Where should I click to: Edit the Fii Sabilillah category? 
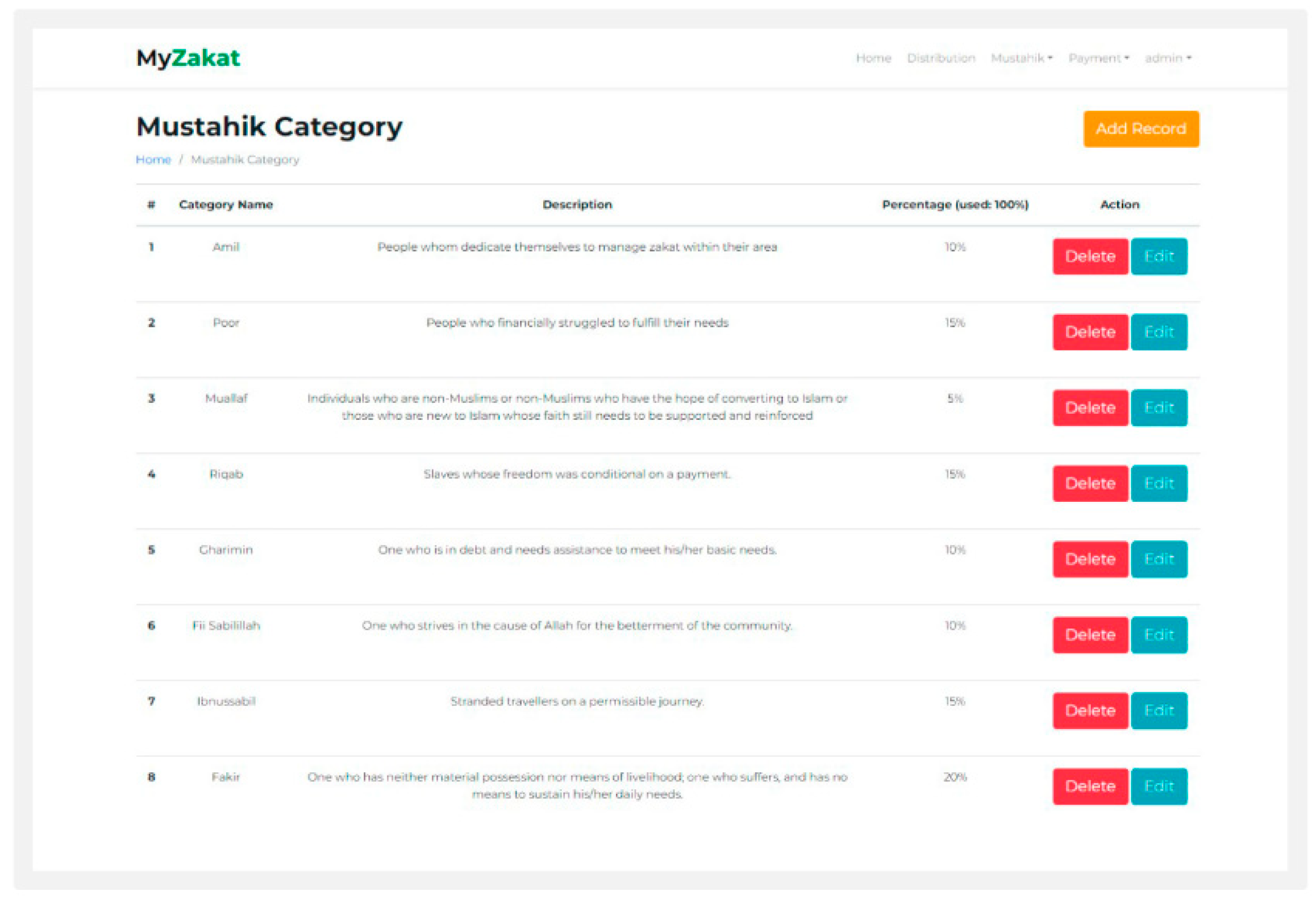tap(1159, 635)
